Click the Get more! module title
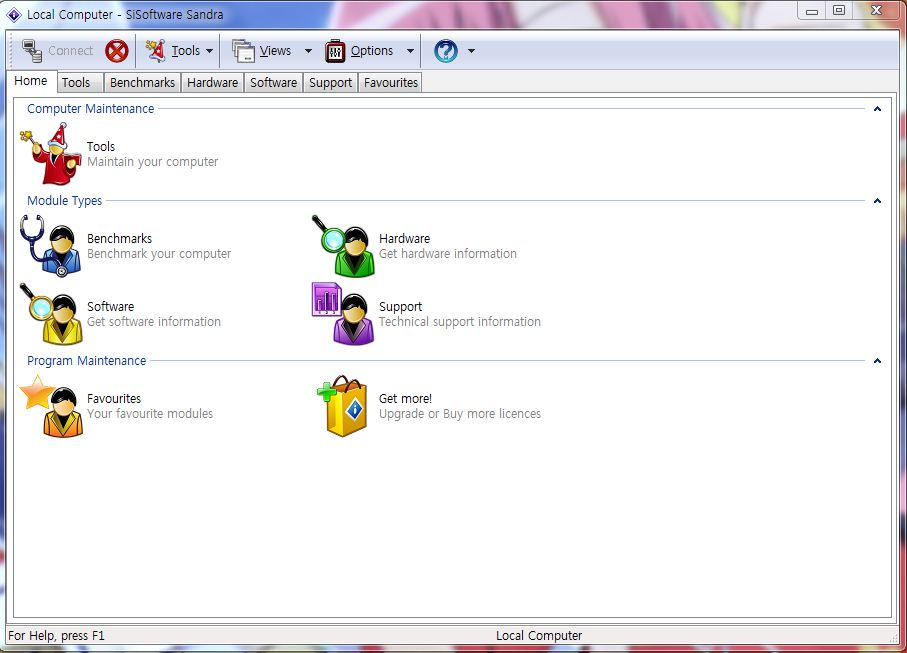907x653 pixels. tap(405, 399)
